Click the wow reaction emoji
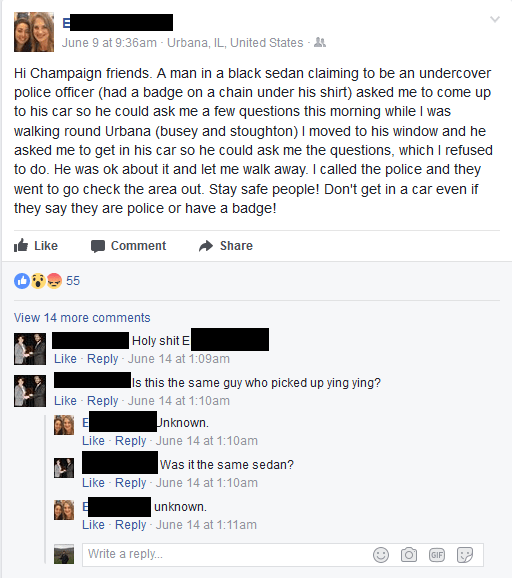 (38, 281)
